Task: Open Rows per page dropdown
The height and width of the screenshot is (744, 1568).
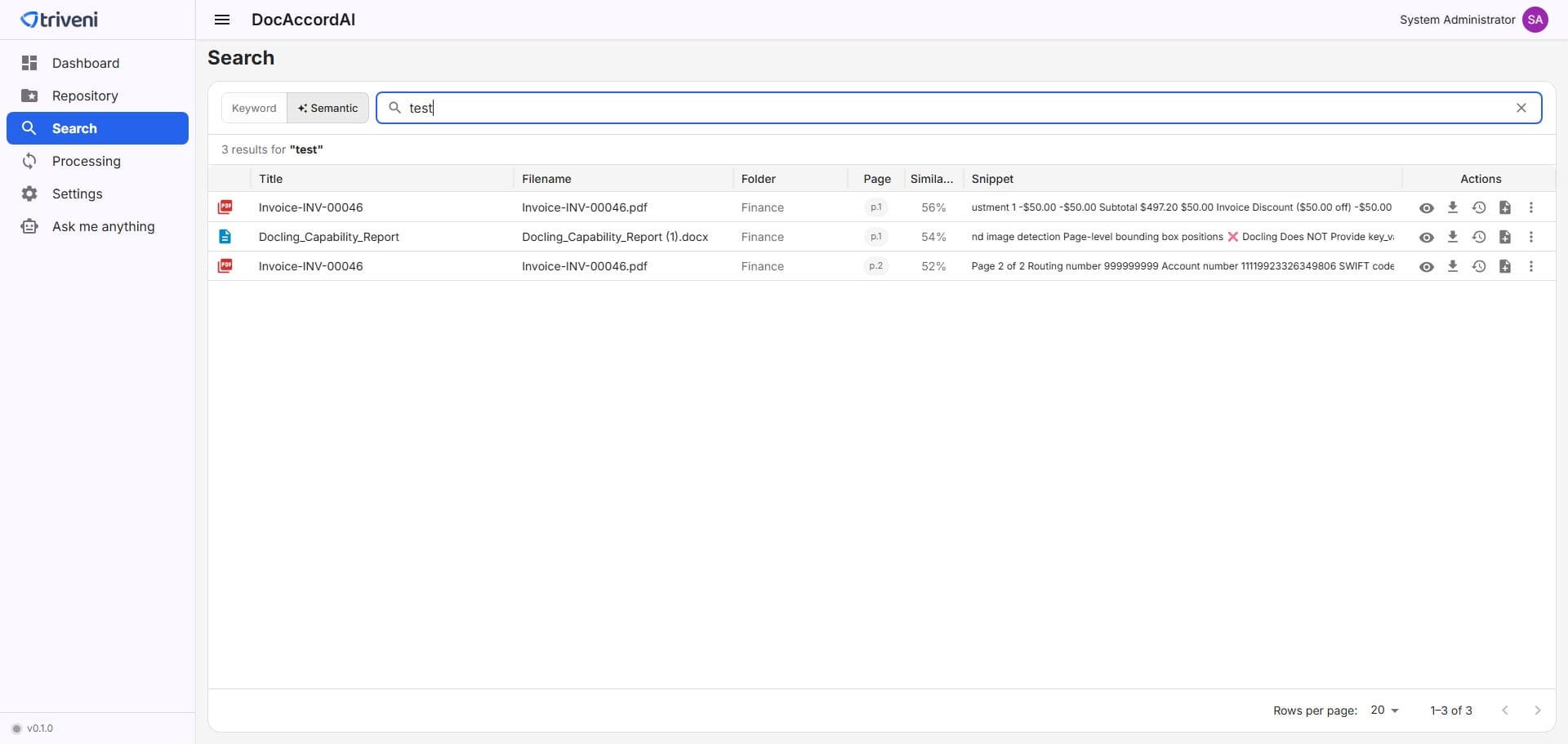Action: point(1384,711)
